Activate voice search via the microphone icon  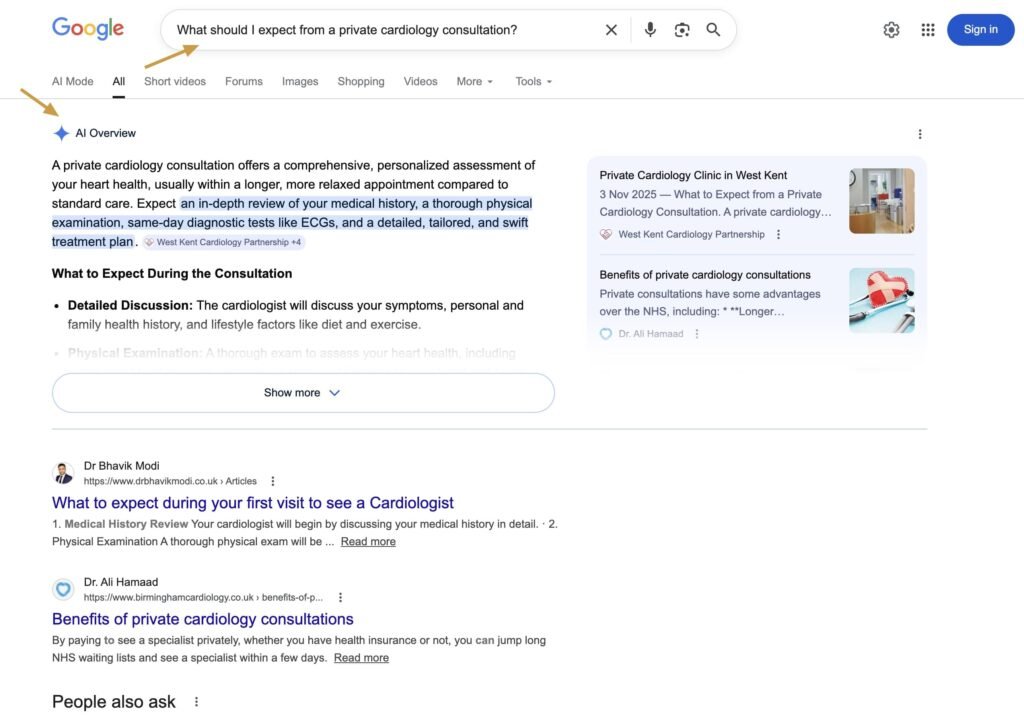click(x=649, y=29)
